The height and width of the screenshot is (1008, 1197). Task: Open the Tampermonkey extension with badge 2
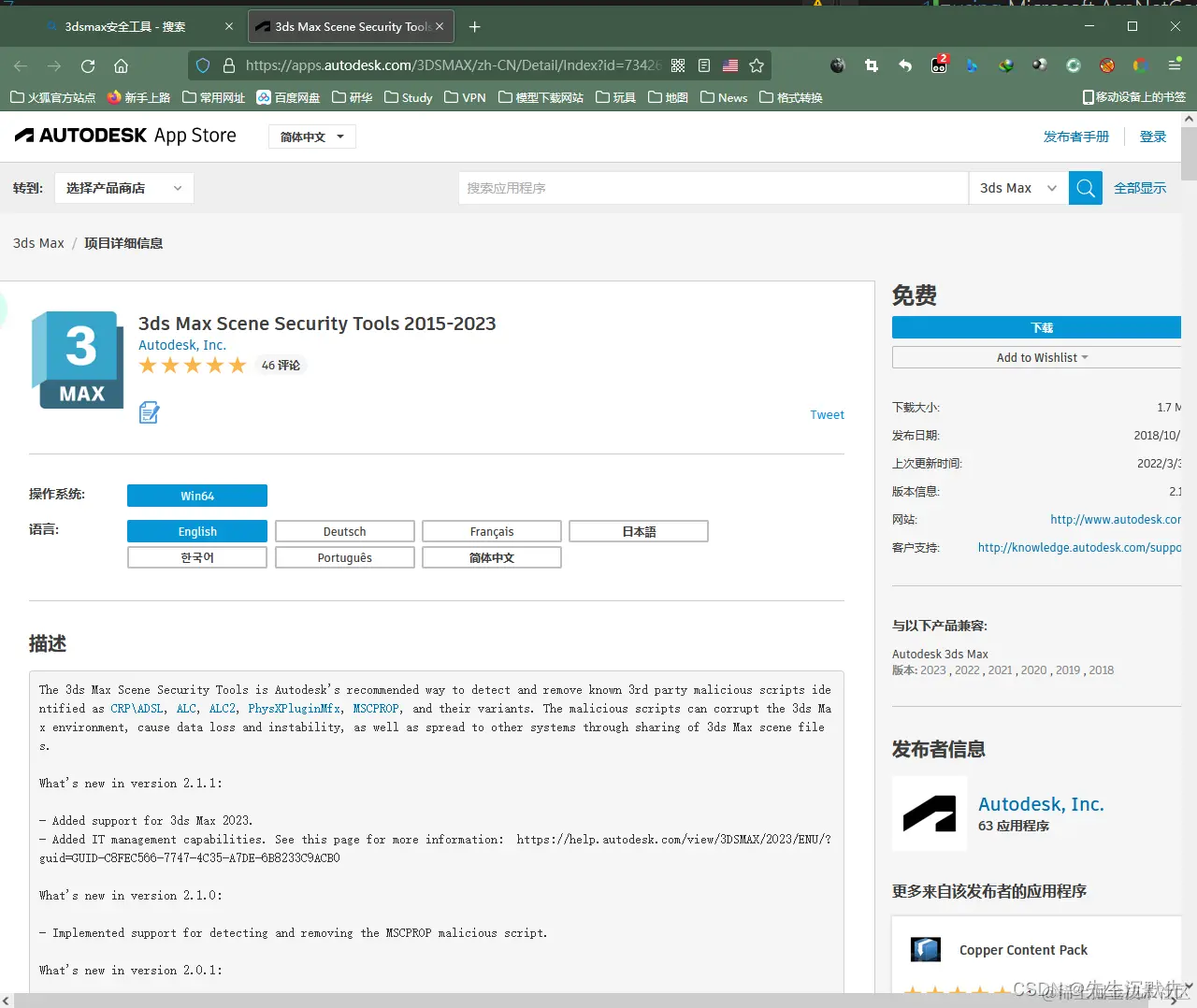(939, 65)
